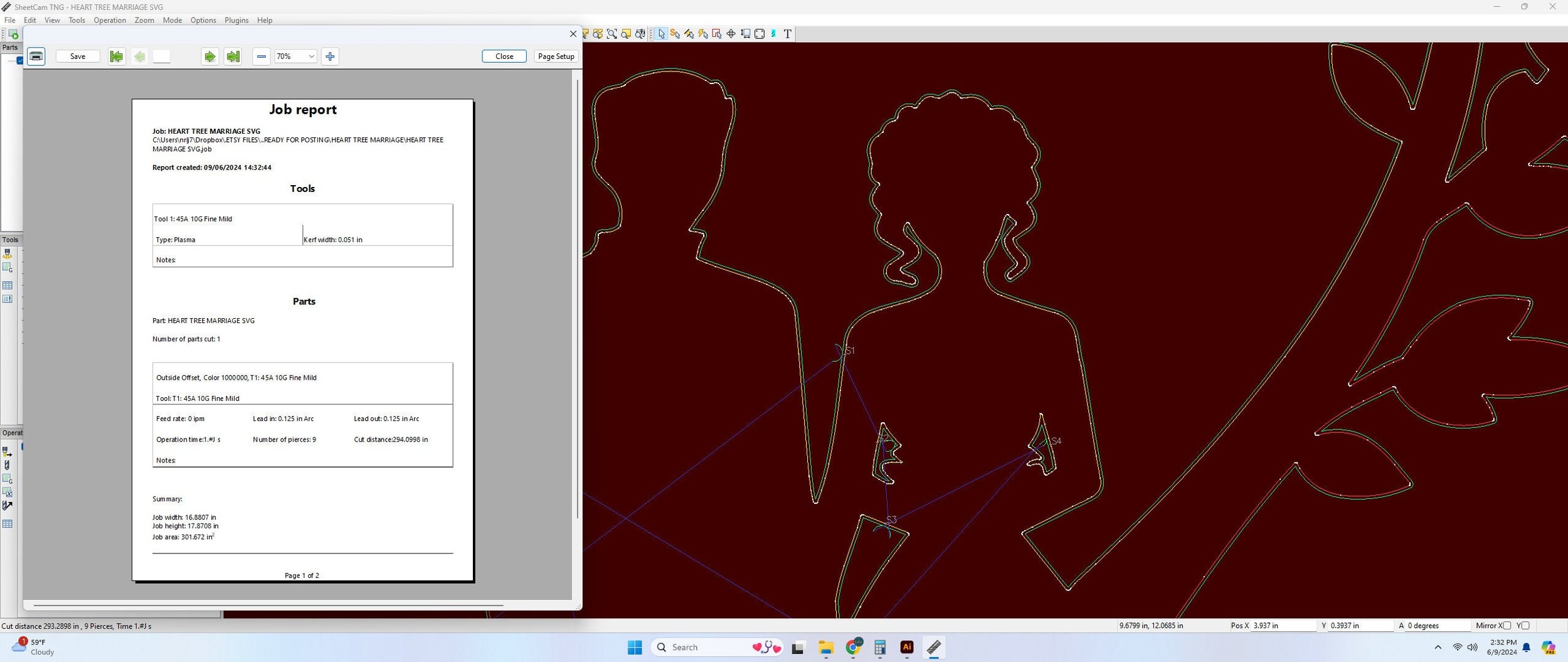Viewport: 1568px width, 662px height.
Task: Open the Tools menu
Action: [x=77, y=20]
